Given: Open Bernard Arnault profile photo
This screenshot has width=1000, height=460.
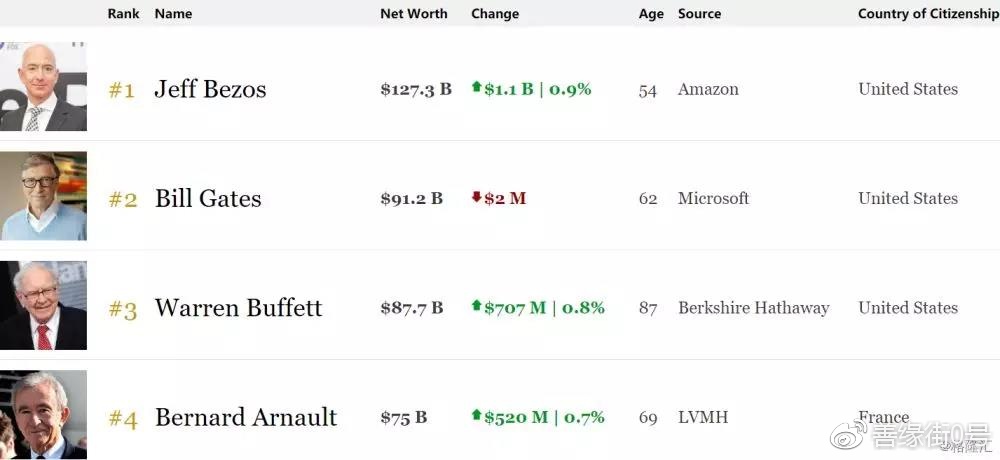Looking at the screenshot, I should coord(43,414).
